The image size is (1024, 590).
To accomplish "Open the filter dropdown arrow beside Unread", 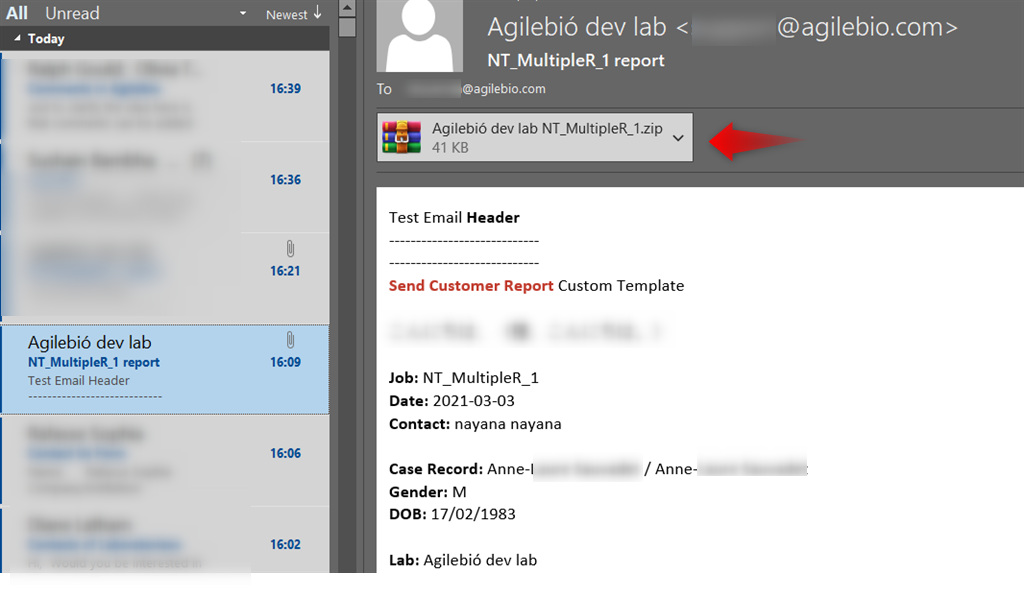I will click(x=243, y=14).
